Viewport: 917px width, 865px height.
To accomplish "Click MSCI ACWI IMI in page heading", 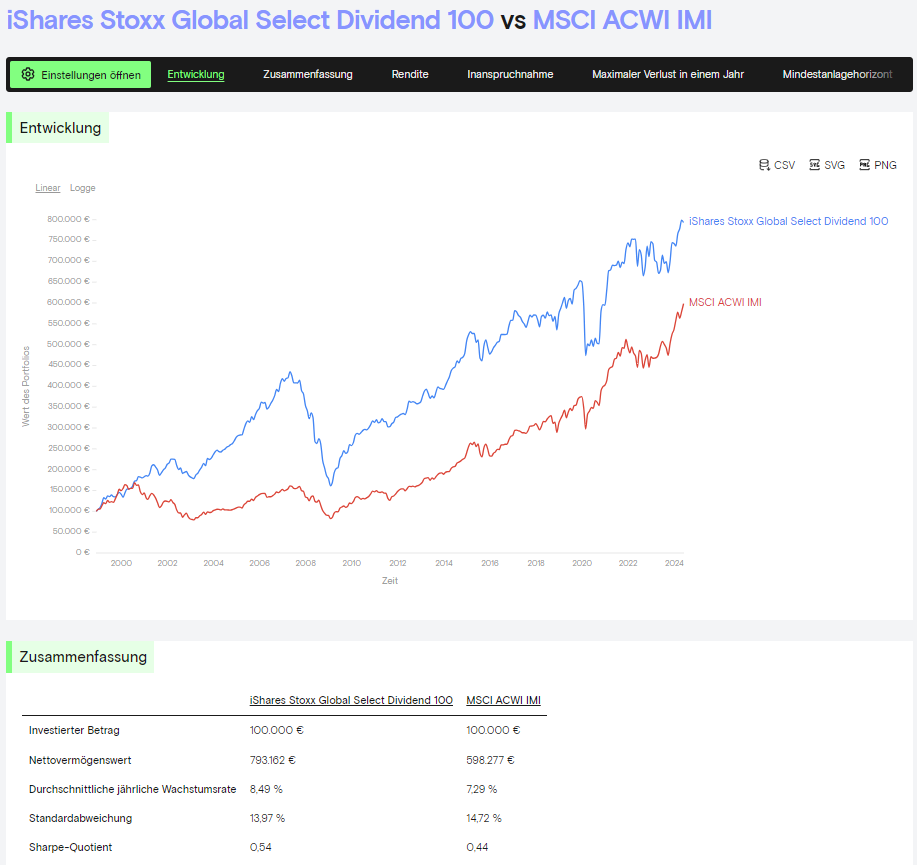I will 622,20.
